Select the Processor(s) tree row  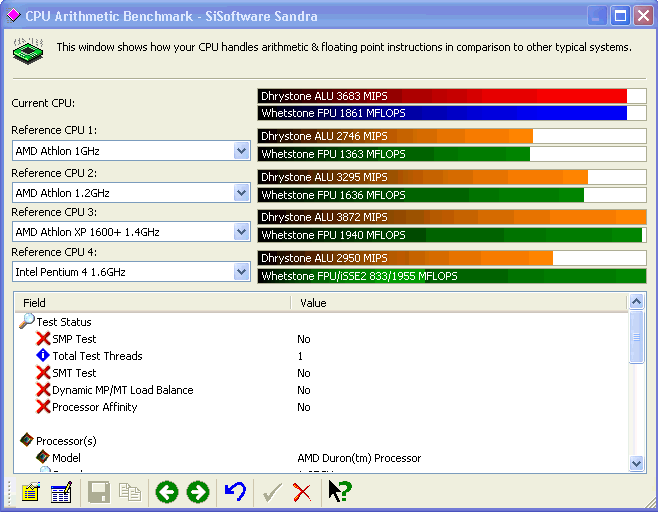[66, 441]
